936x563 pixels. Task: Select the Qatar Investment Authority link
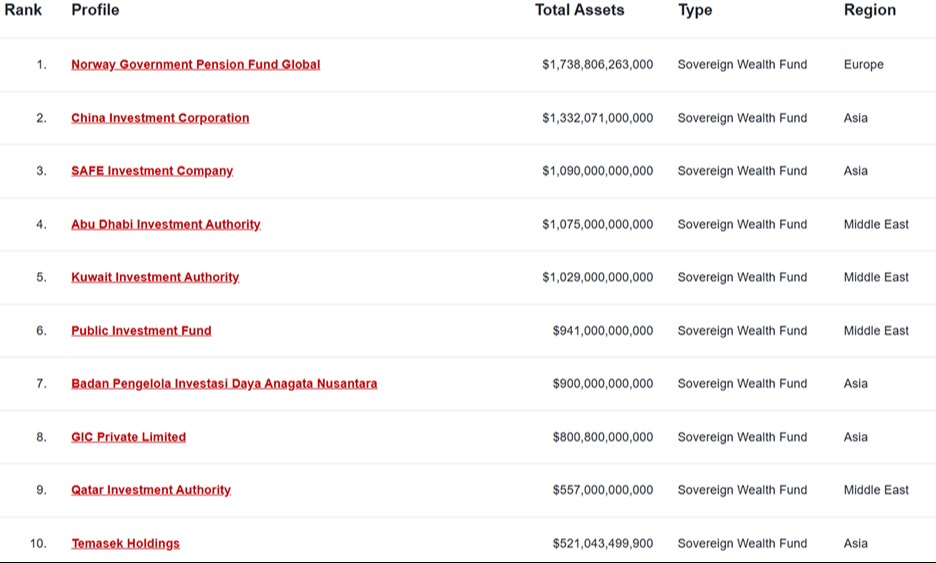click(151, 490)
